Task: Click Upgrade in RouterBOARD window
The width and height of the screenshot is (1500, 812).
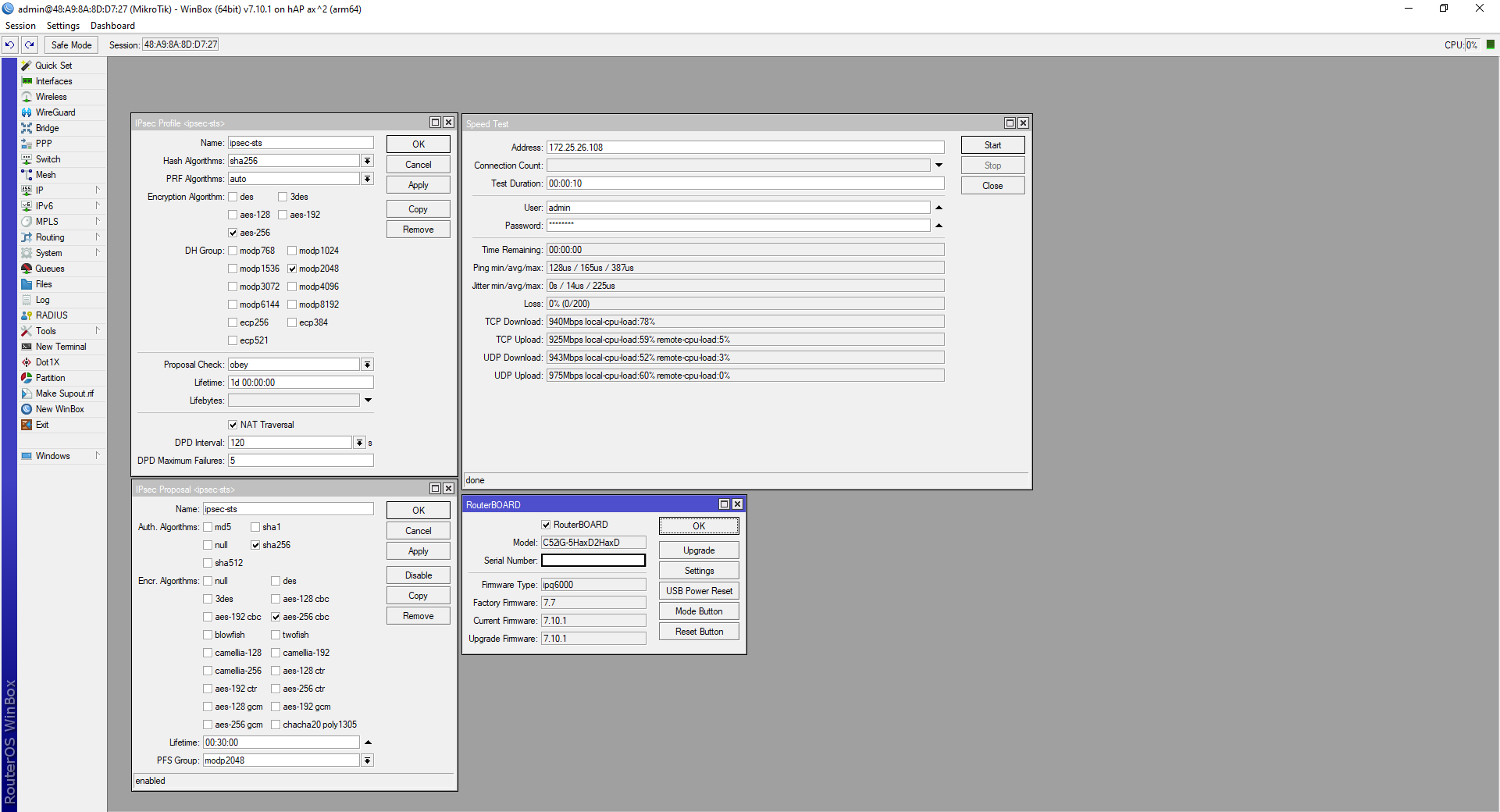Action: coord(699,550)
